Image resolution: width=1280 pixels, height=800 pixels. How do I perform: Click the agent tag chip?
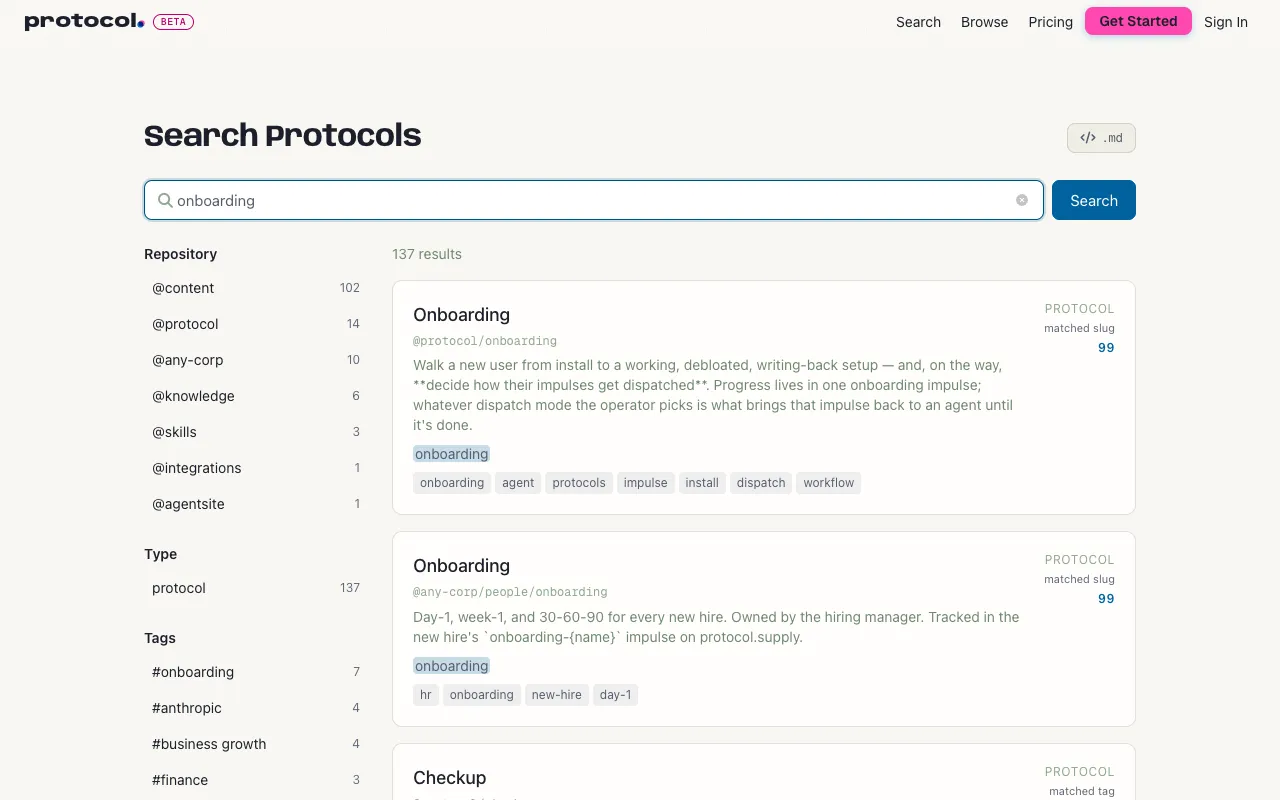click(518, 483)
